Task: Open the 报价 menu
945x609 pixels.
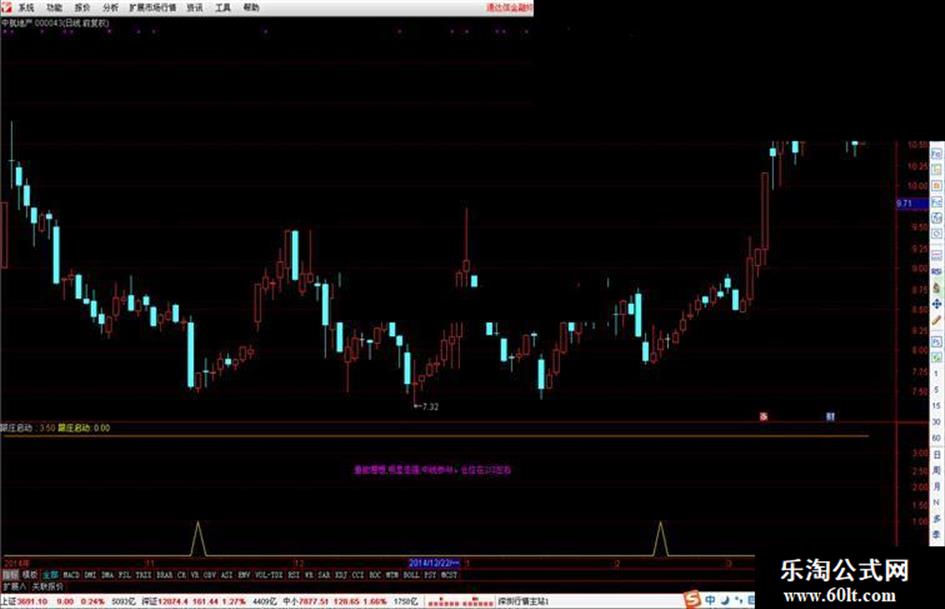Action: point(83,8)
